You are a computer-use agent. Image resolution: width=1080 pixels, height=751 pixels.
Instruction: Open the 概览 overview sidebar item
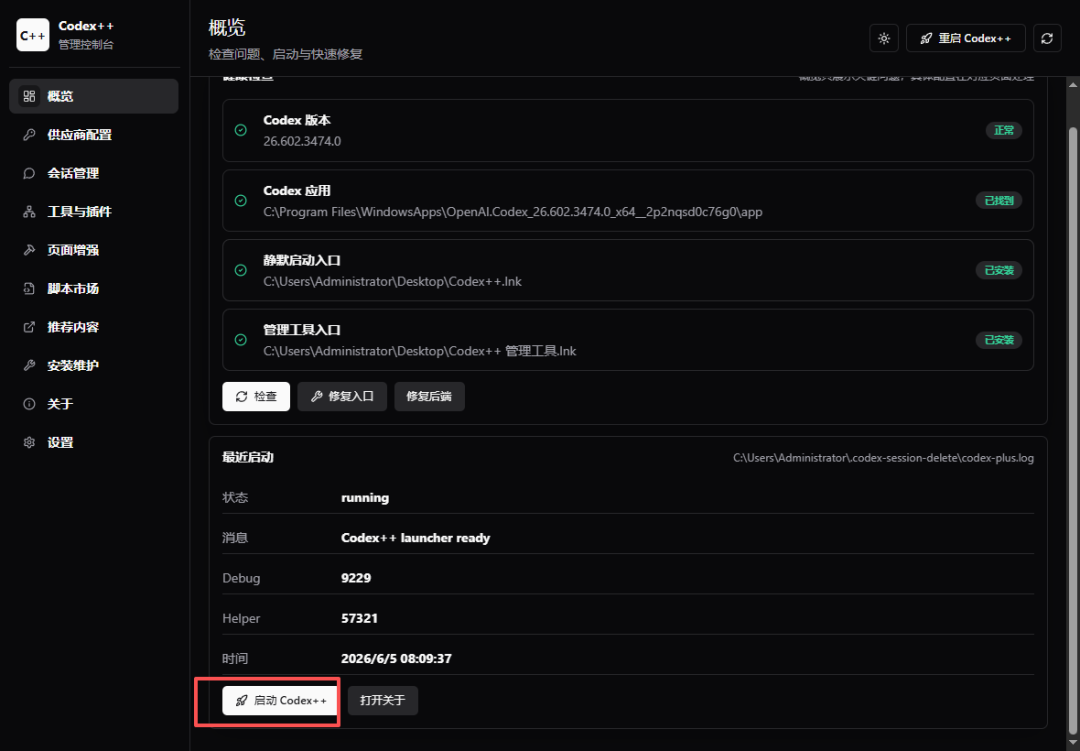[x=94, y=96]
